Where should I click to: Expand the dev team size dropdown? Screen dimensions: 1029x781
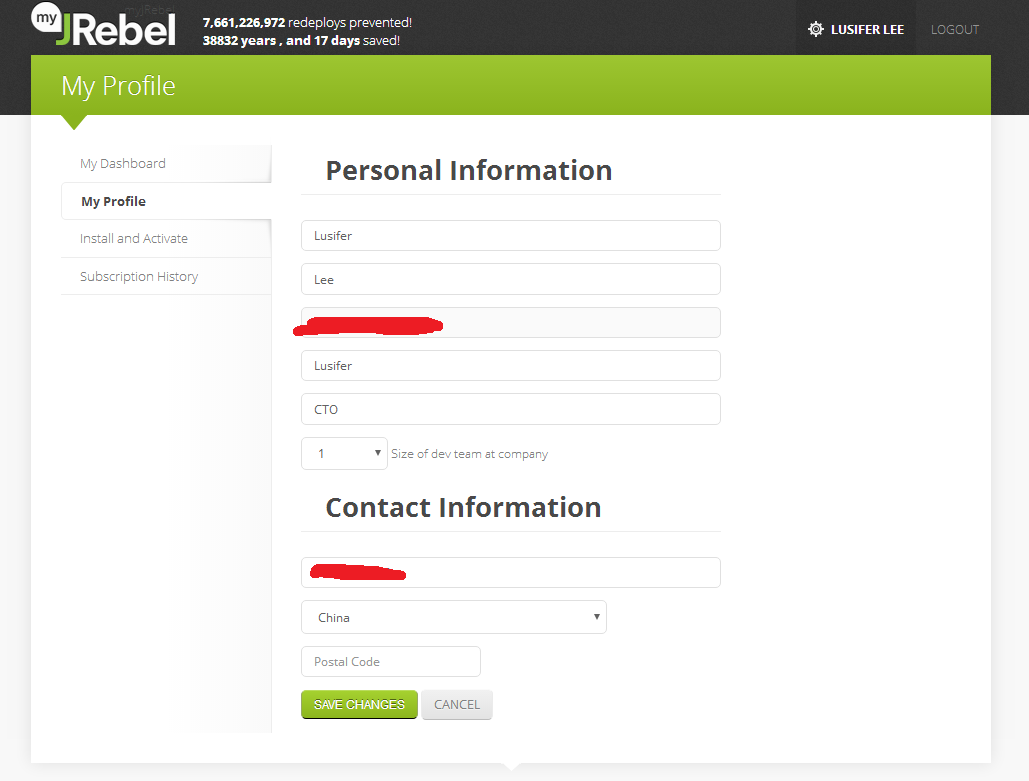tap(344, 453)
